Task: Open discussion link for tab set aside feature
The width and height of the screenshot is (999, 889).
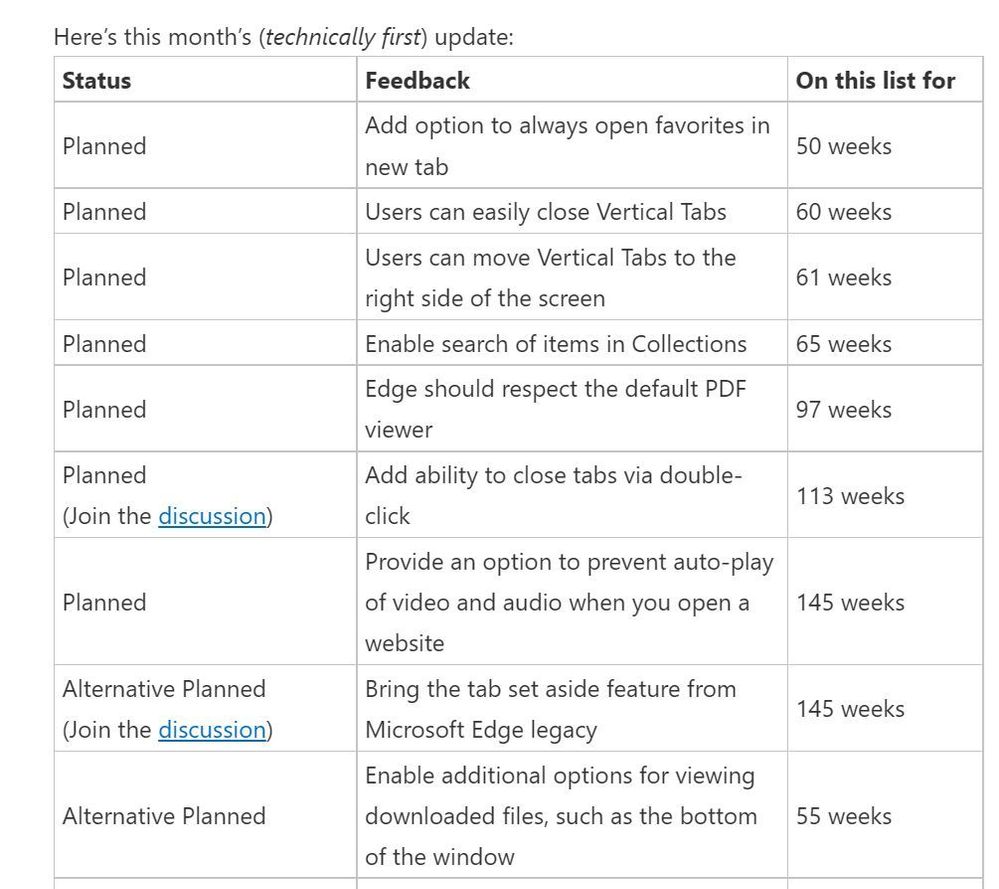Action: point(212,730)
